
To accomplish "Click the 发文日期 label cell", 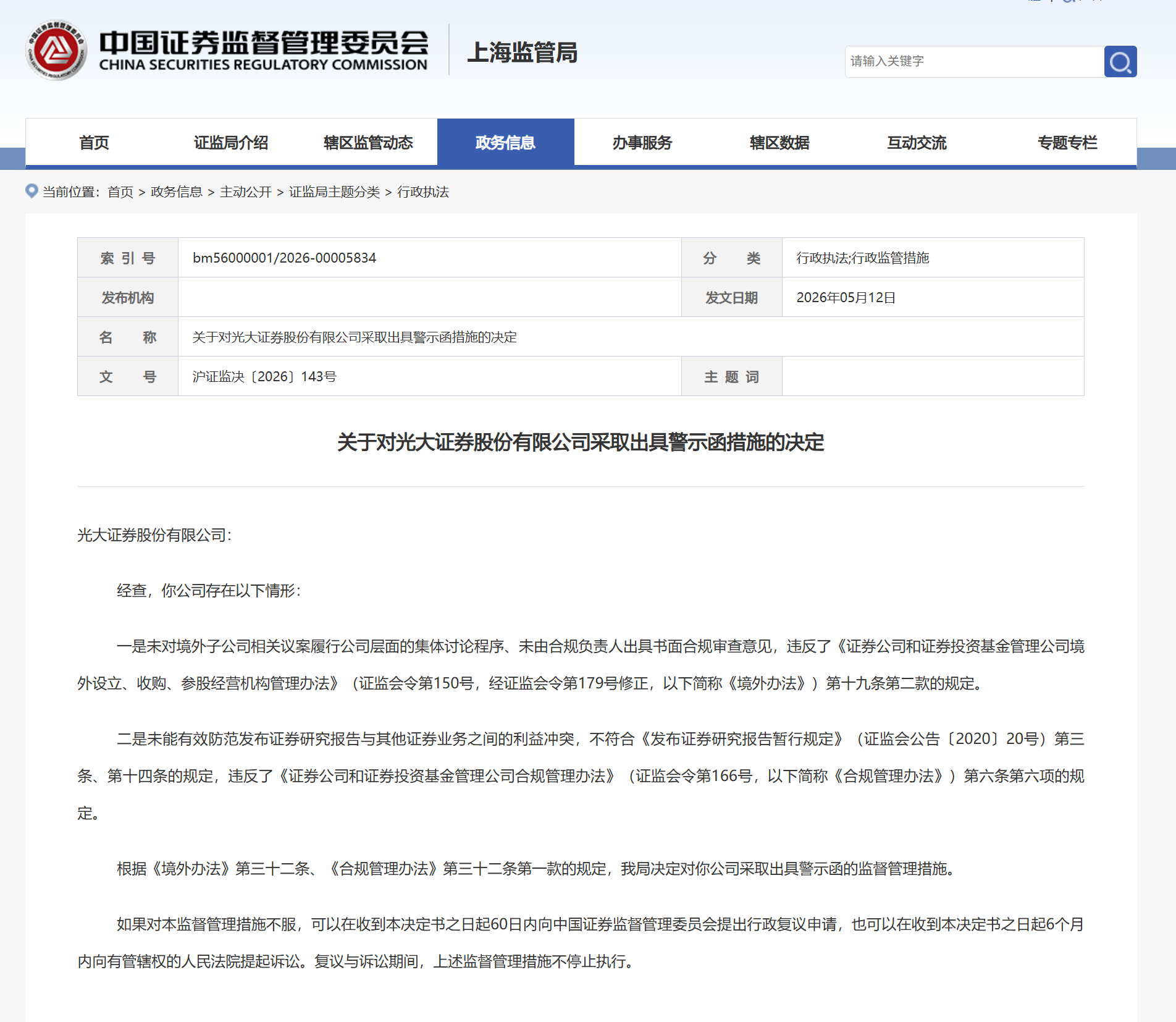I will point(732,297).
